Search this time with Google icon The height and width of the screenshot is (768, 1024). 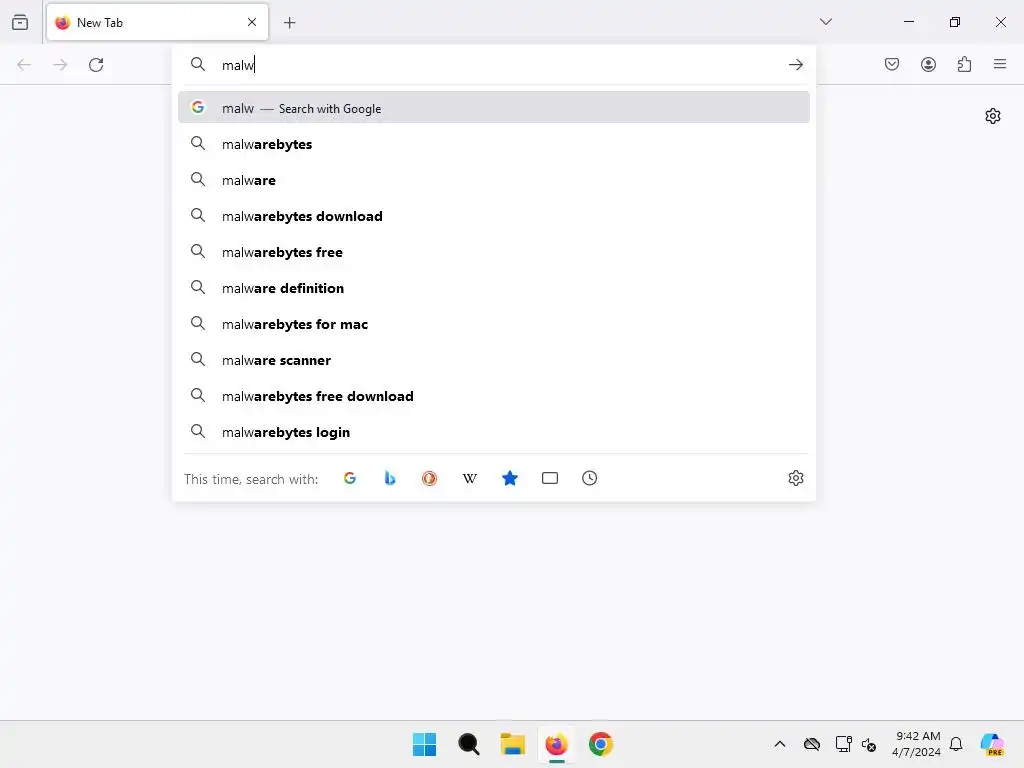350,478
